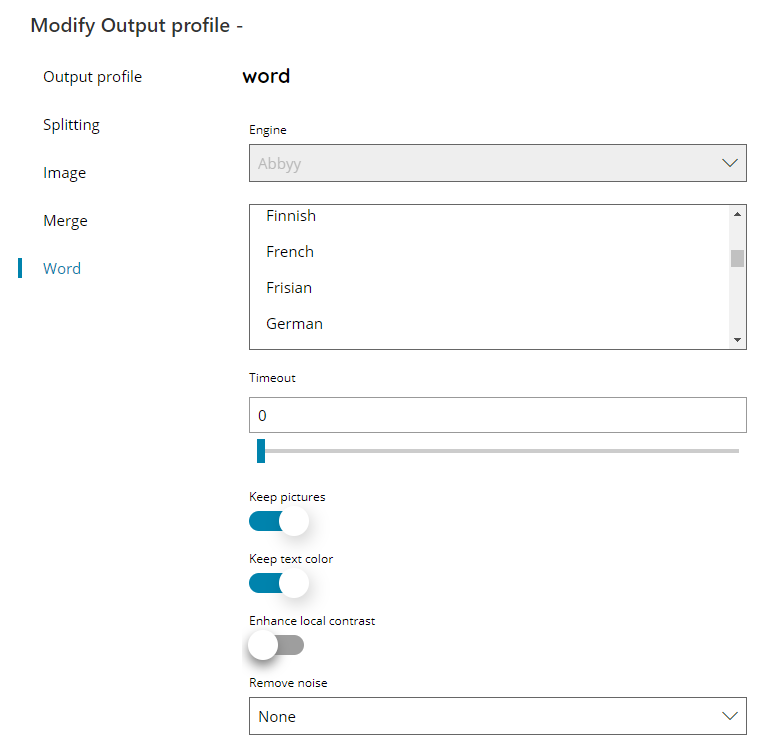Focus the Timeout input field

[x=497, y=415]
